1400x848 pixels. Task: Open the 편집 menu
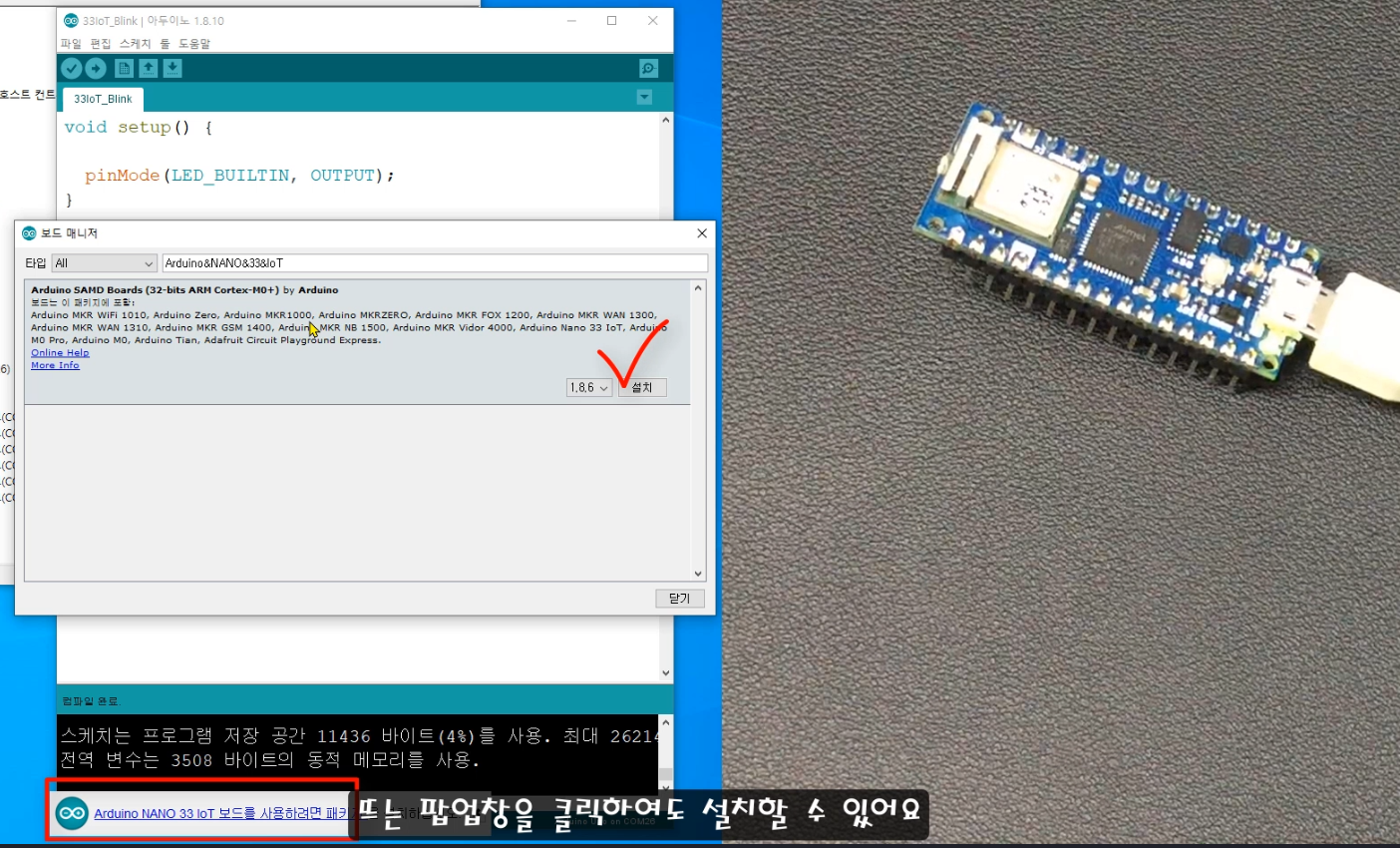click(x=101, y=44)
